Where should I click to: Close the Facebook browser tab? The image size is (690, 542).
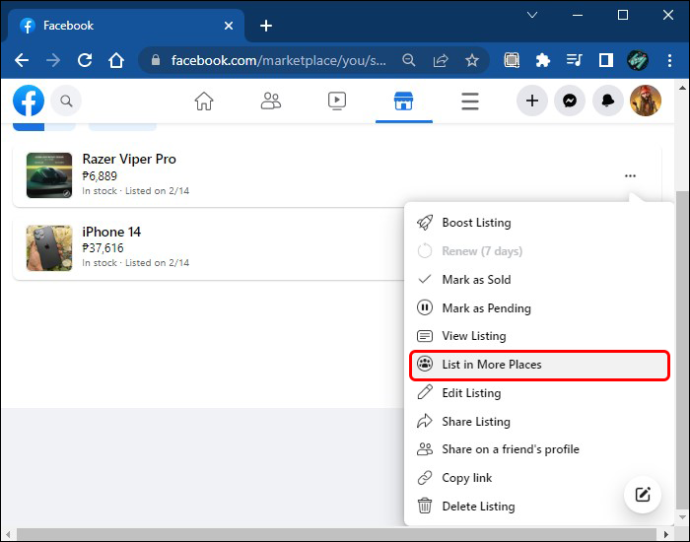pos(228,26)
